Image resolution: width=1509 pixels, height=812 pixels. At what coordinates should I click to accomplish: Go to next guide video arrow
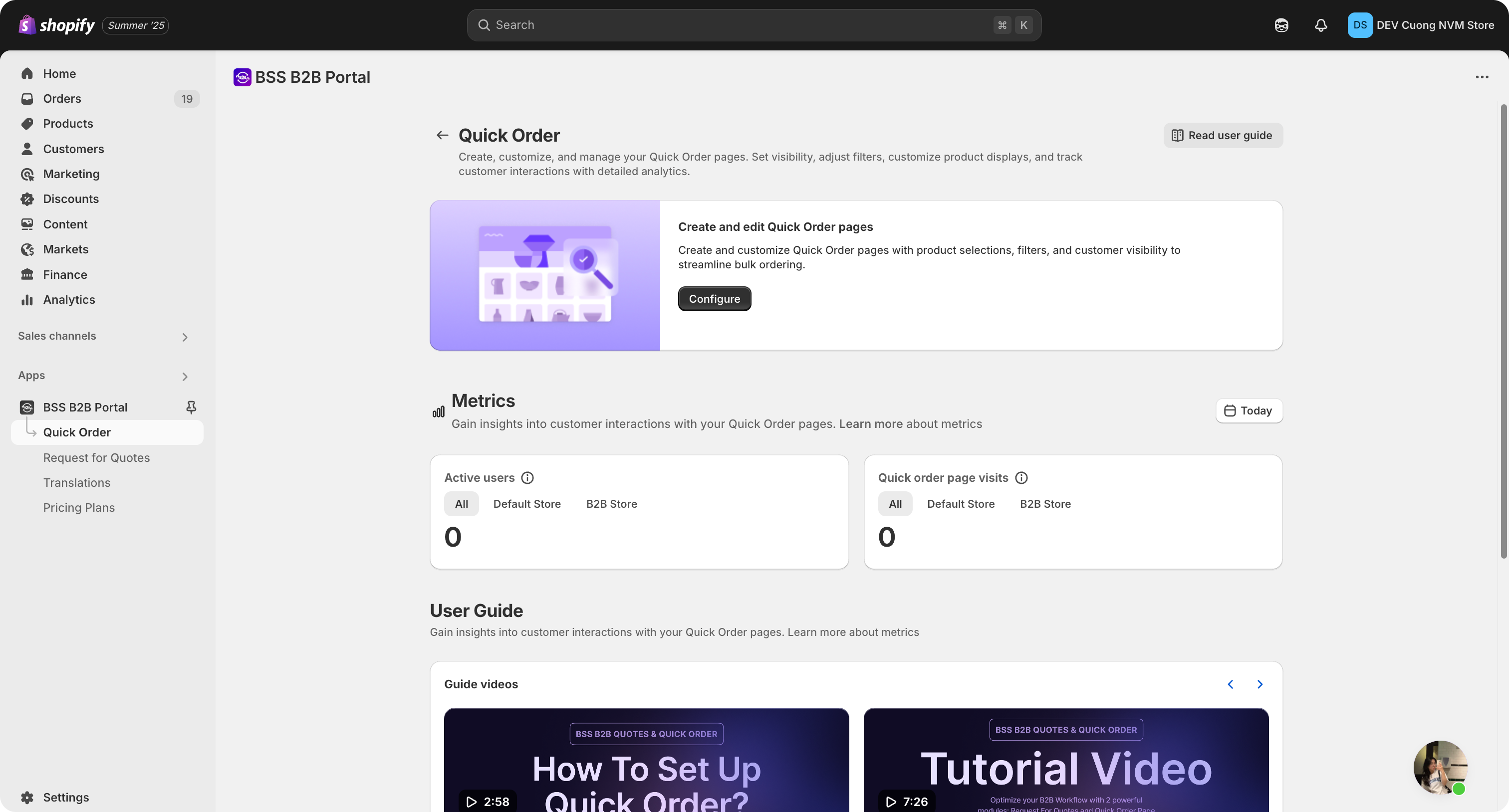pos(1259,684)
